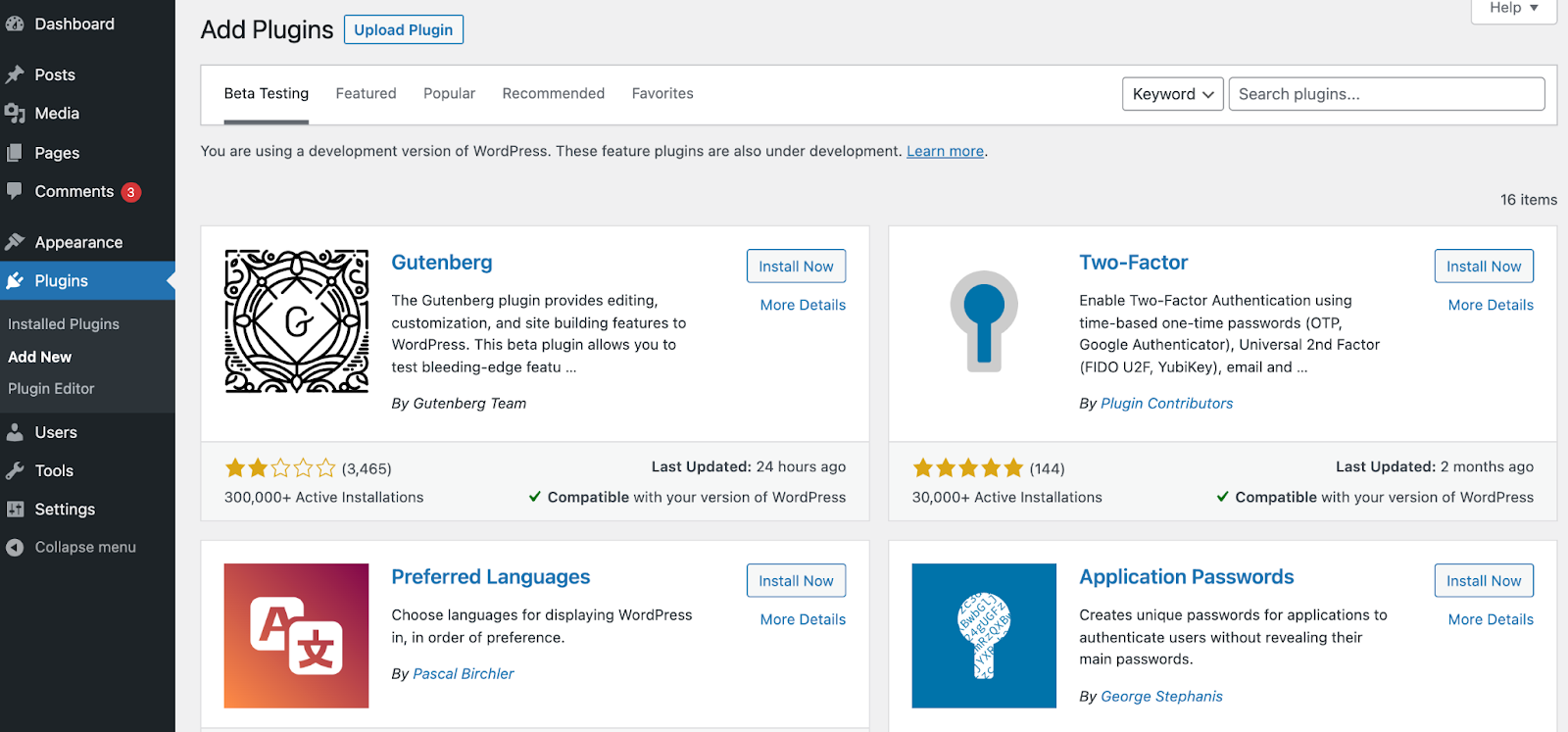This screenshot has width=1568, height=732.
Task: Click the Users person icon
Action: [x=15, y=432]
